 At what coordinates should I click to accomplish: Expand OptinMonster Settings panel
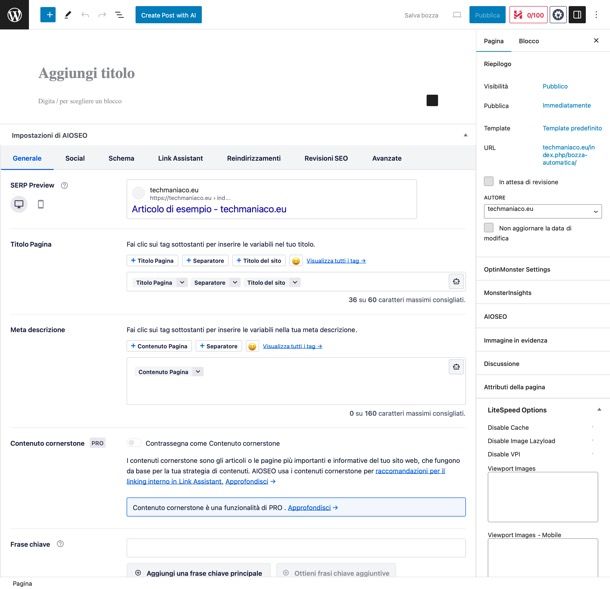543,269
